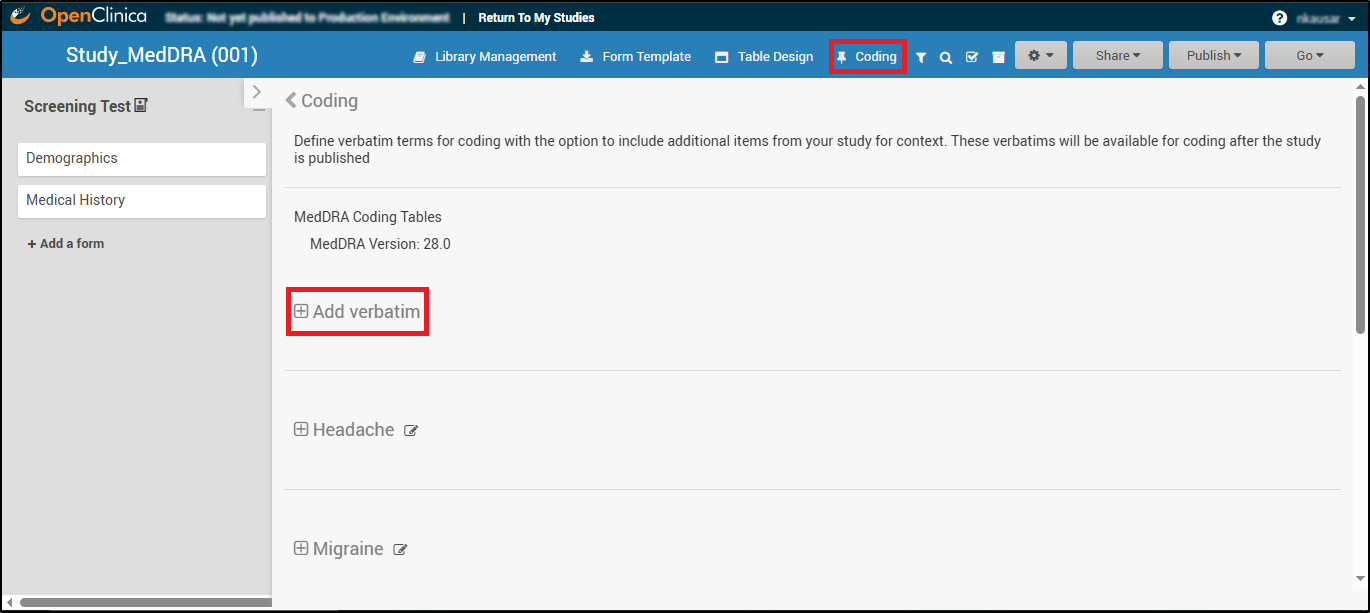Click the icon next to Screening Test
The image size is (1370, 613).
[141, 106]
